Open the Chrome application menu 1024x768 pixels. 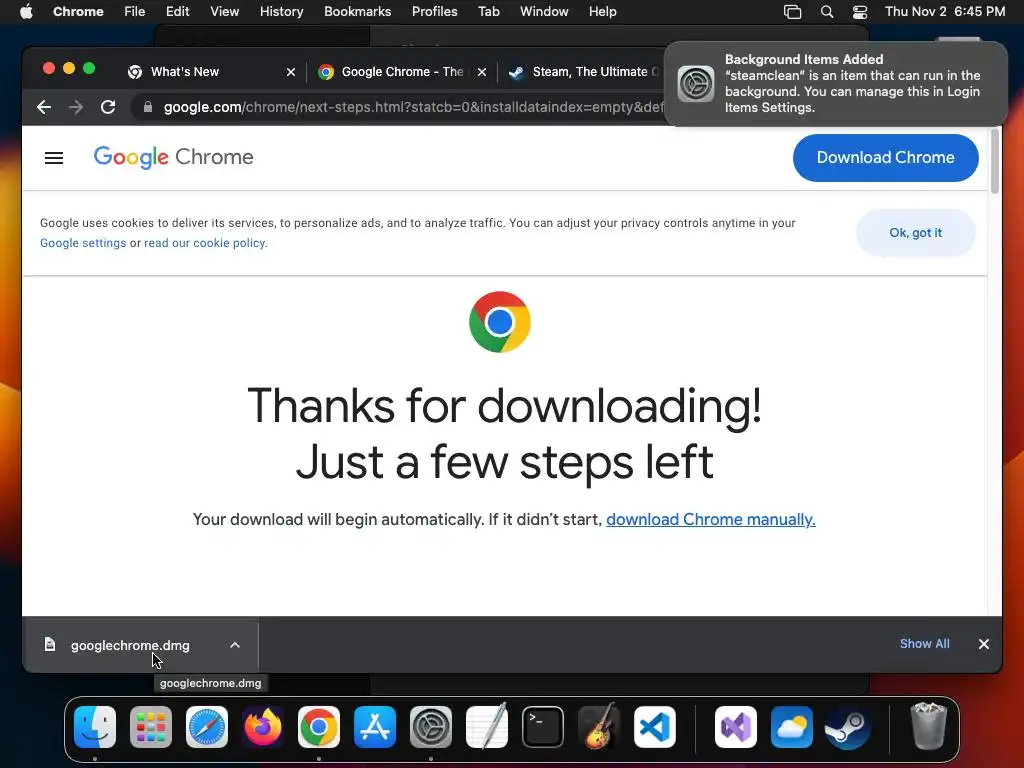[78, 12]
